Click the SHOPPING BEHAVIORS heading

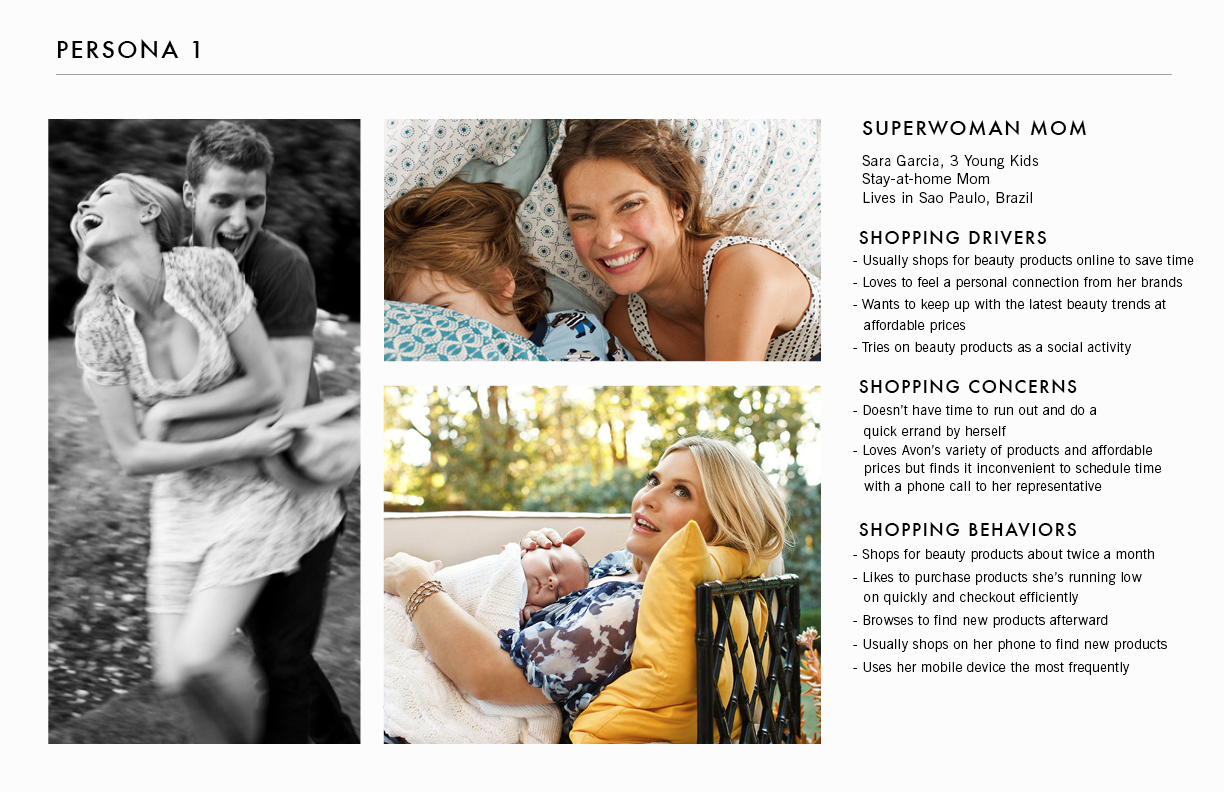[x=968, y=530]
